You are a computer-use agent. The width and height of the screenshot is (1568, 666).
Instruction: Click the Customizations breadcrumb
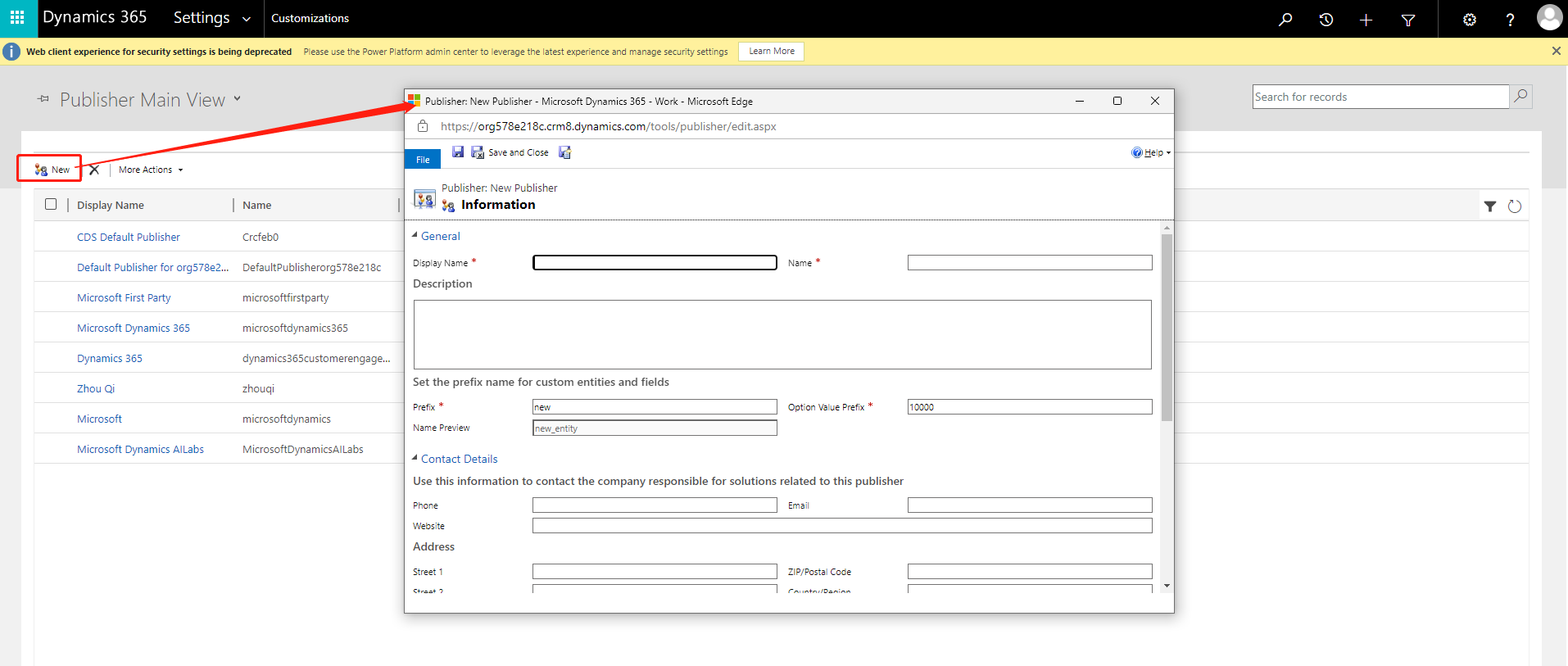coord(310,18)
